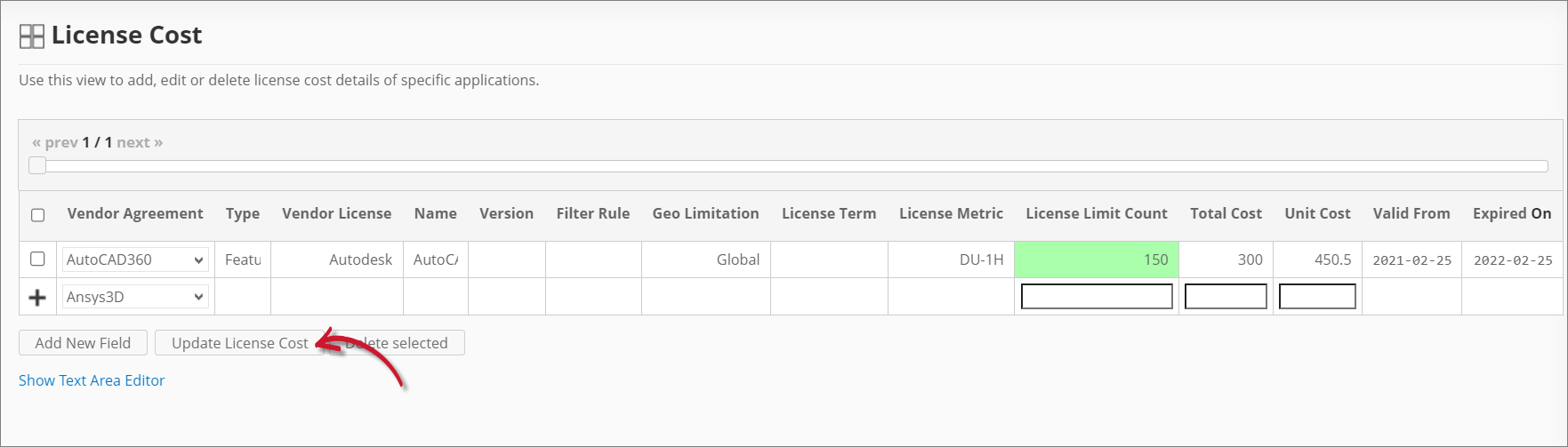Open the AutoCAD360 vendor agreement dropdown
The height and width of the screenshot is (447, 1568).
coord(135,259)
